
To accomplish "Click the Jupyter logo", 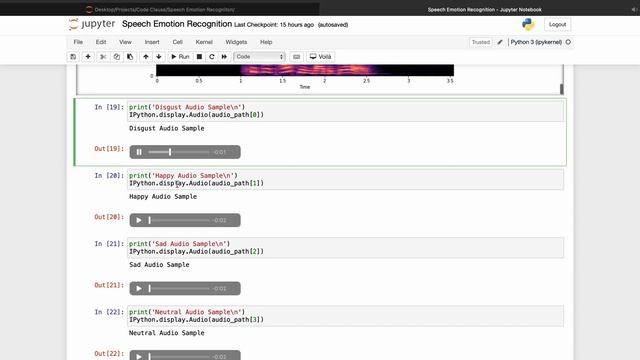I will coord(92,24).
